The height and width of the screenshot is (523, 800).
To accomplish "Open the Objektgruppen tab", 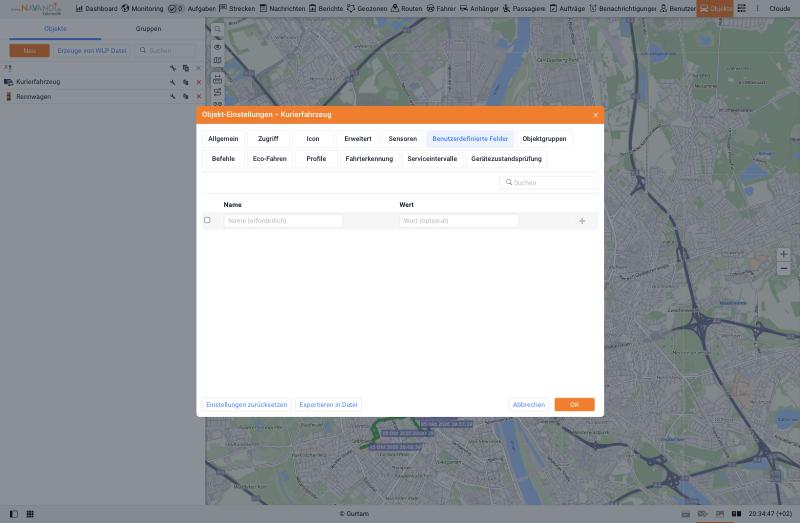I will tap(544, 139).
